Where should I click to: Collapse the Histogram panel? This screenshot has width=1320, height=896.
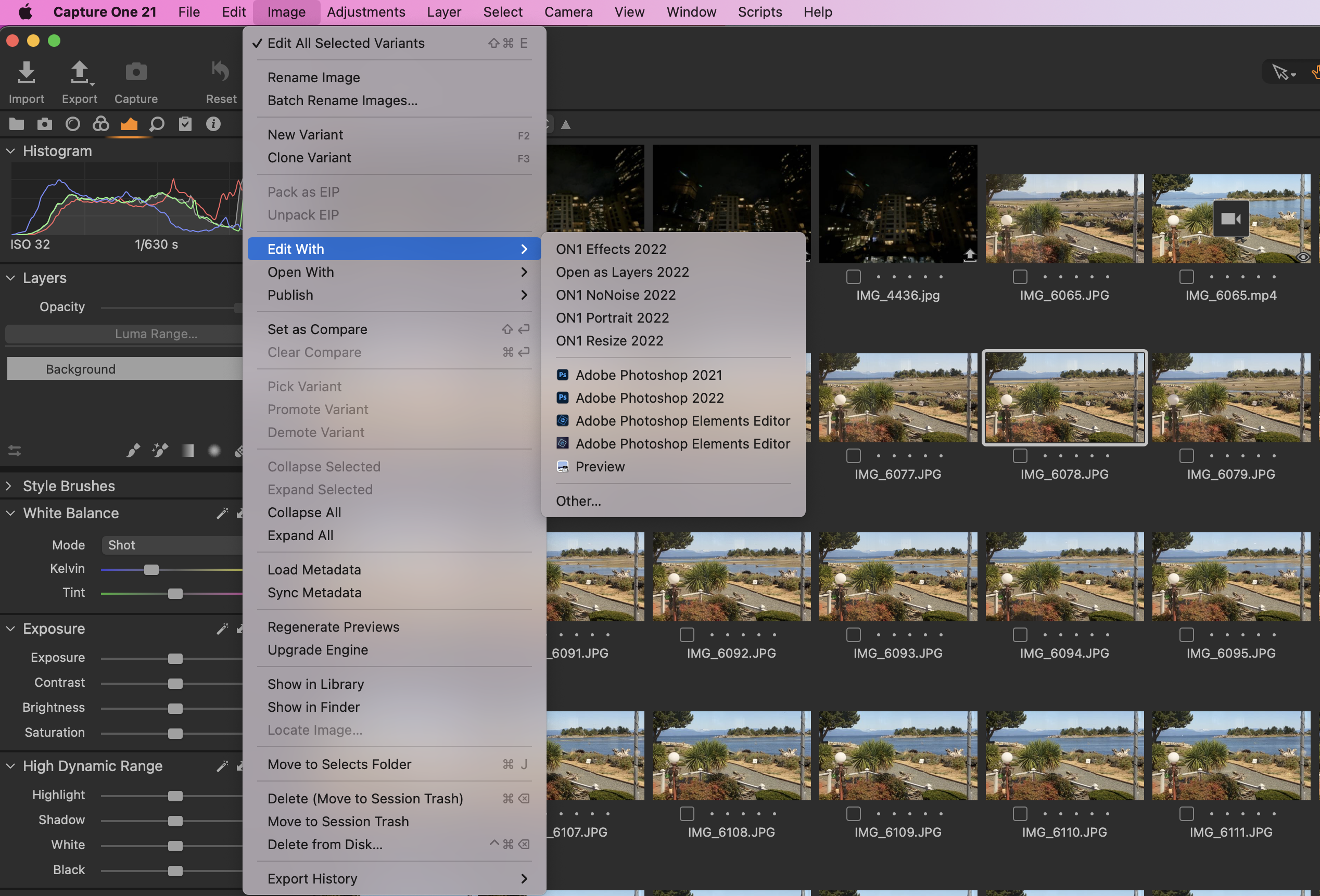click(10, 151)
